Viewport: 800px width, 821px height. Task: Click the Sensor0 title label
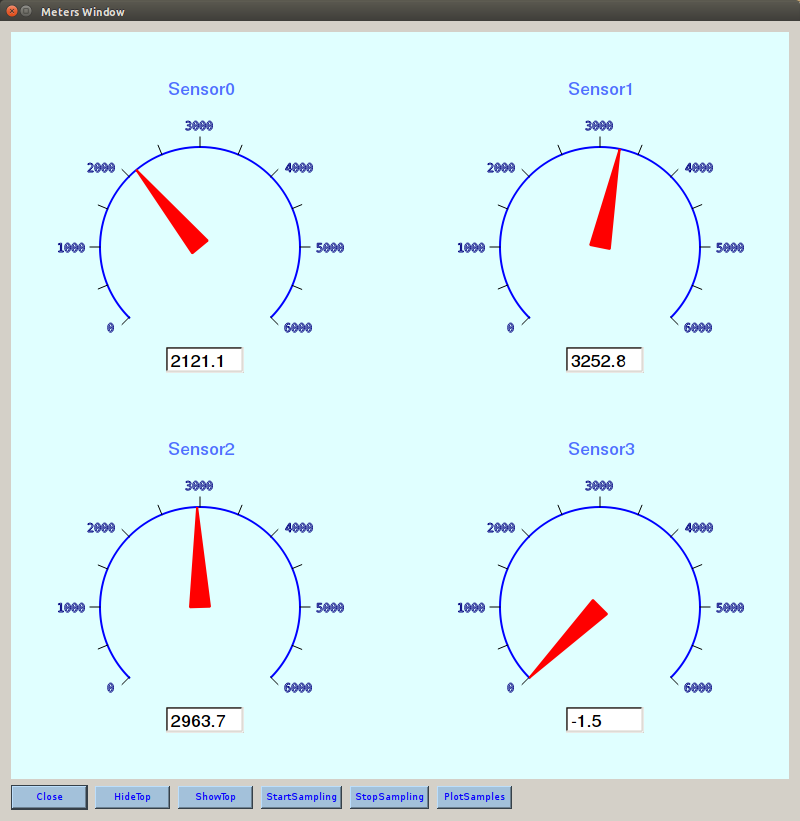pyautogui.click(x=201, y=89)
